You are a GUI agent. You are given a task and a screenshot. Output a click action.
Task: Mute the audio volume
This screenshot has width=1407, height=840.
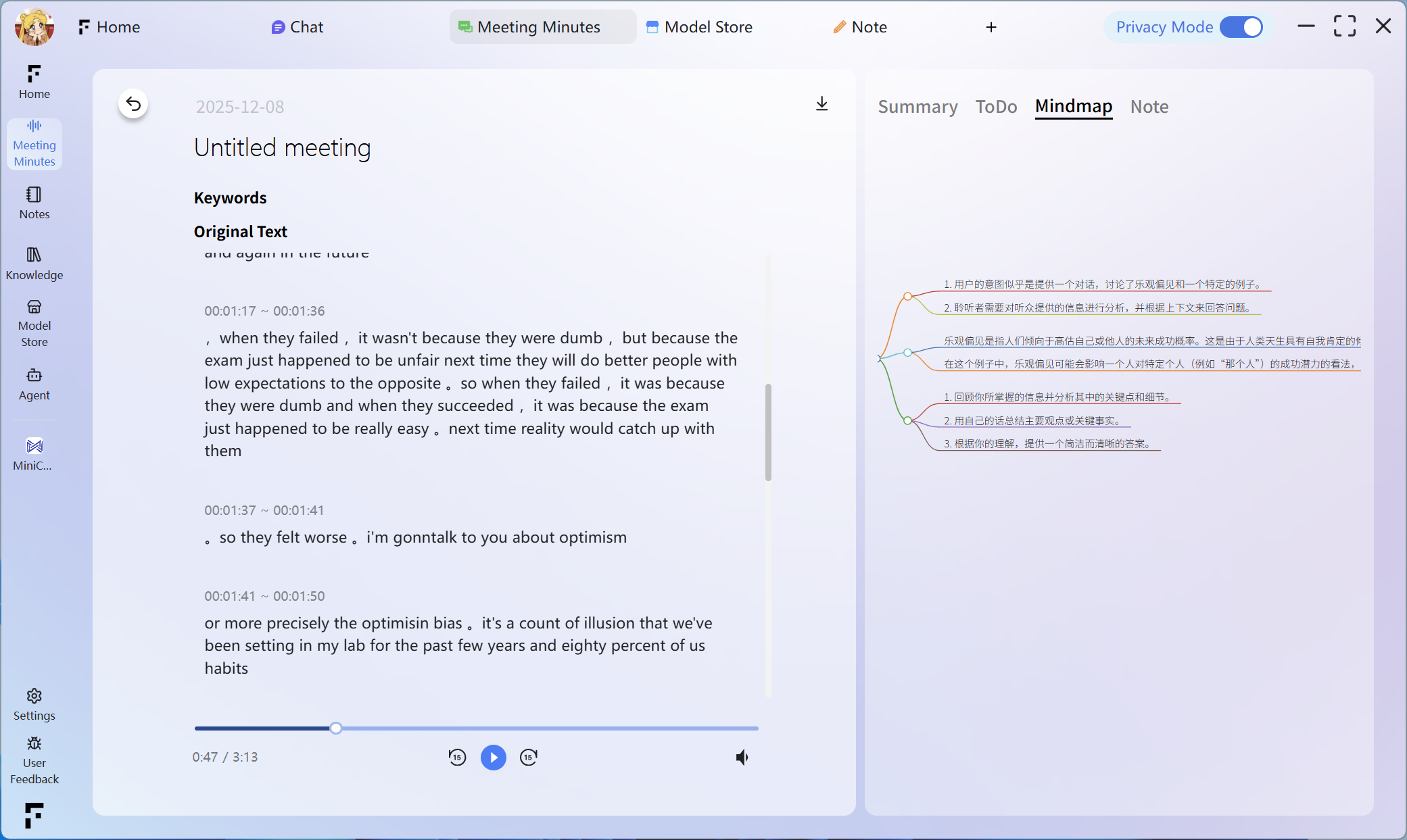pos(742,758)
